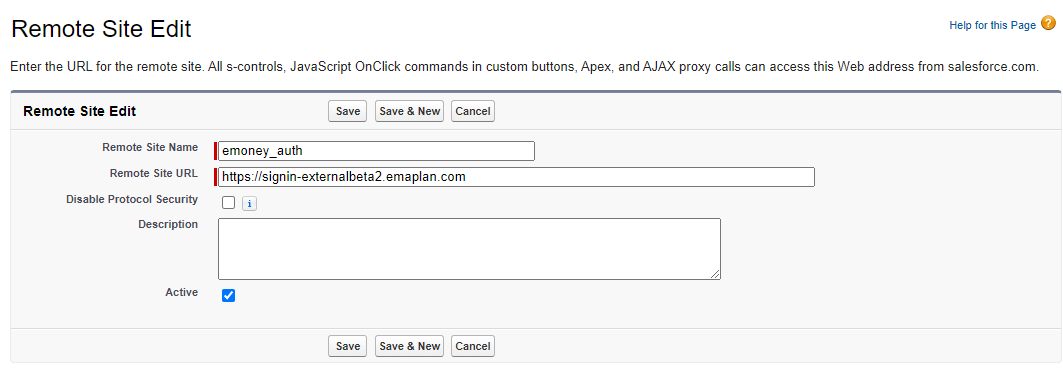The width and height of the screenshot is (1063, 387).
Task: Click into the Remote Site URL field
Action: [x=516, y=177]
